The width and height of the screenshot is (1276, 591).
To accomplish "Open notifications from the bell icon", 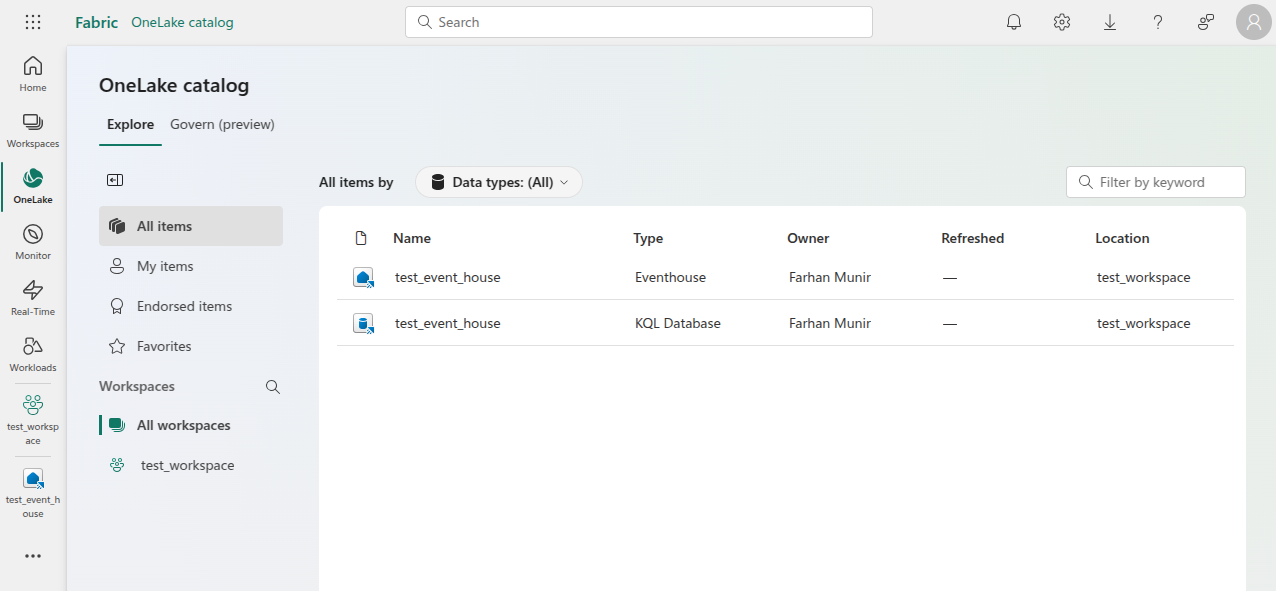I will point(1013,21).
